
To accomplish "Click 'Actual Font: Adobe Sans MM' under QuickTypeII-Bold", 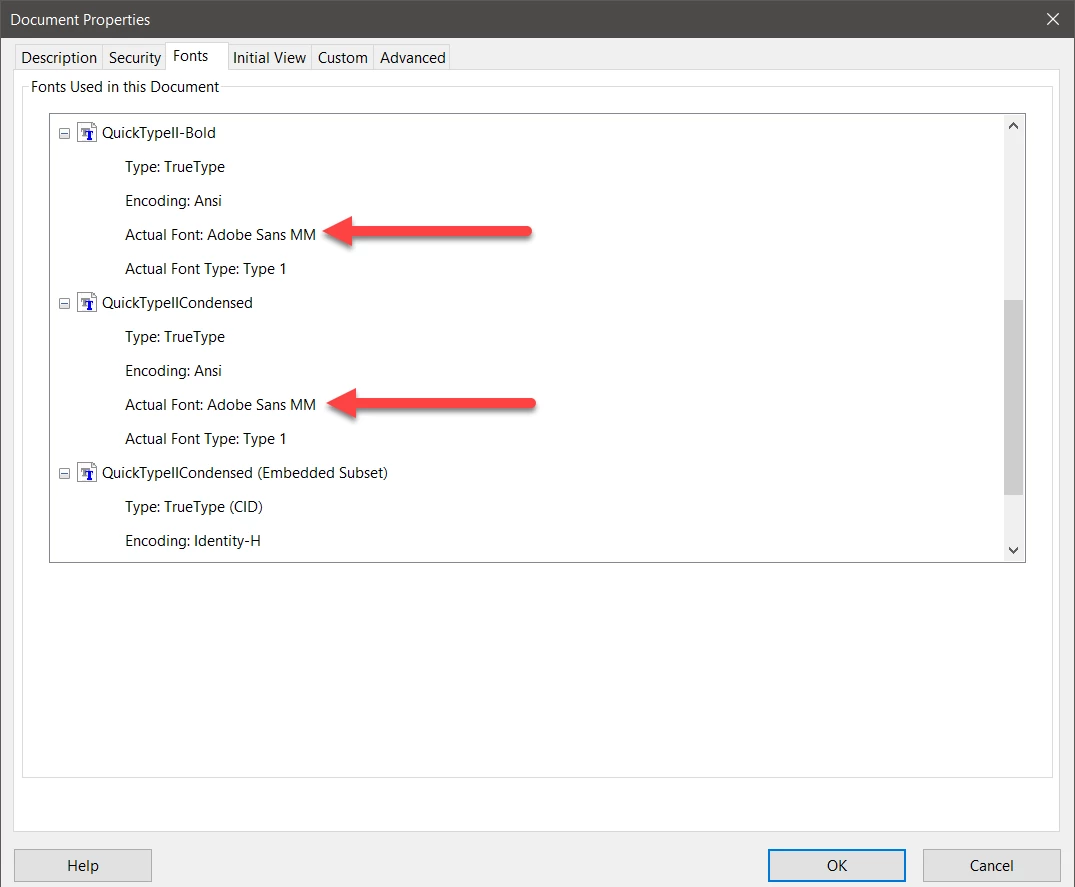I will click(220, 235).
